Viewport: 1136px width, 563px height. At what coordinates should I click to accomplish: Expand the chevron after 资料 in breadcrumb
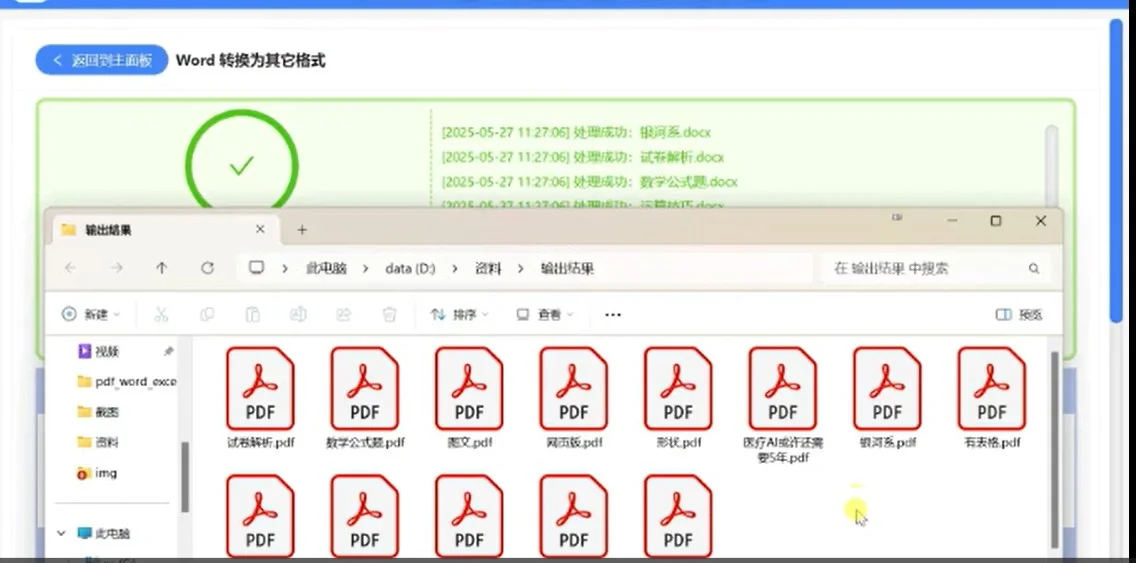(521, 269)
